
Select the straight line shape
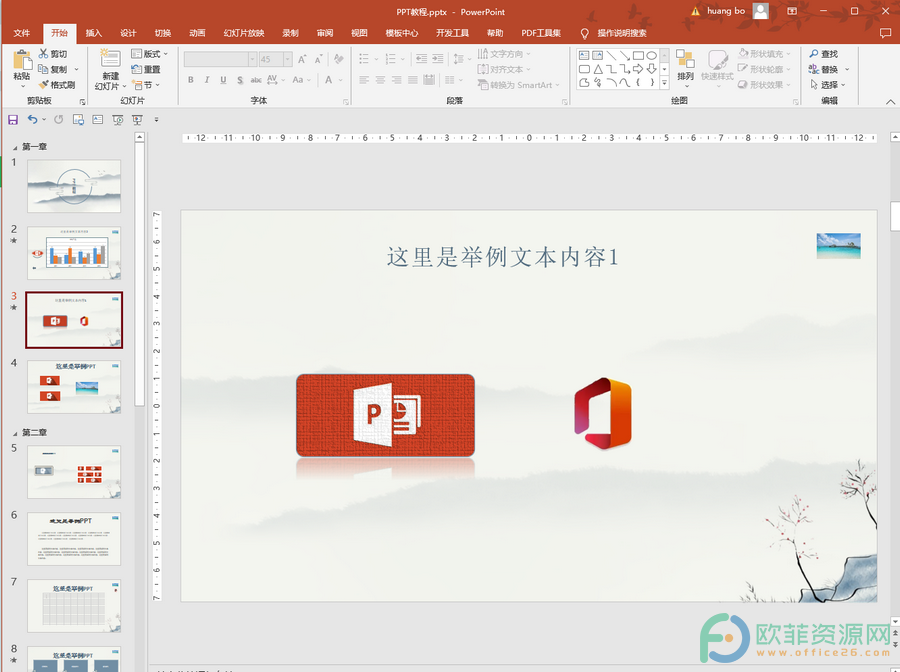(x=611, y=56)
